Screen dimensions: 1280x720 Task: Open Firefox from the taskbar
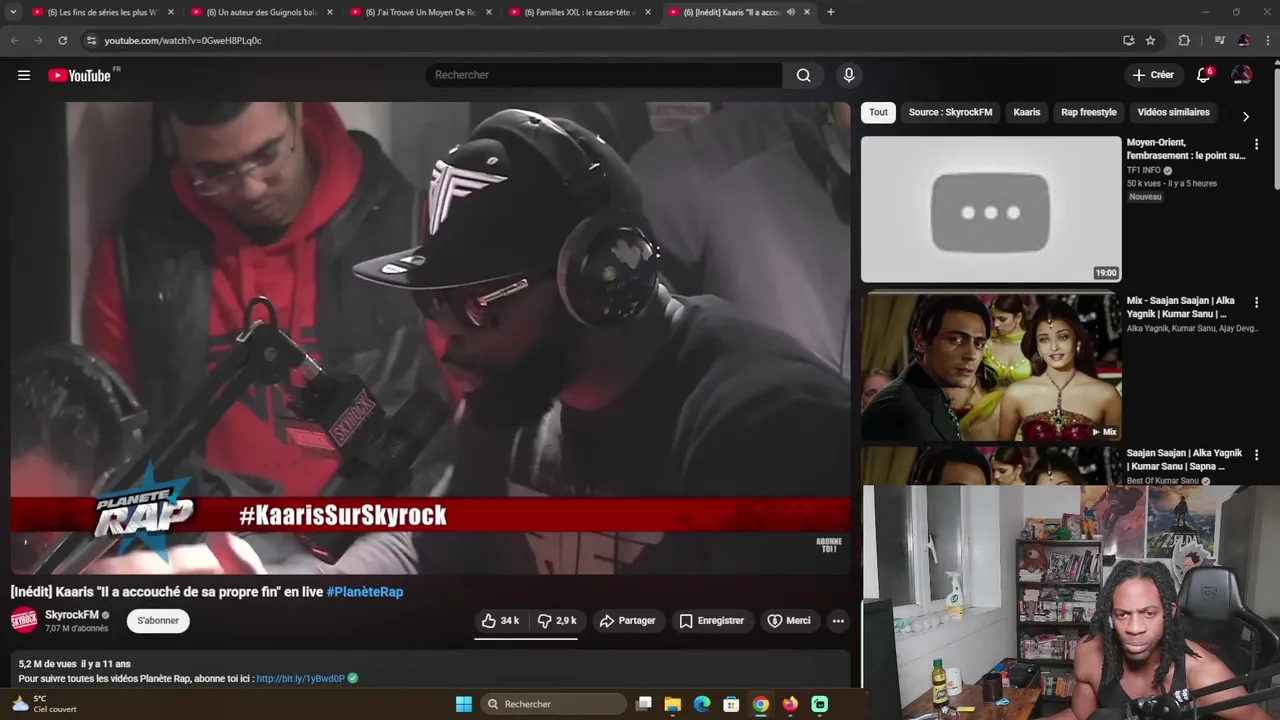pyautogui.click(x=790, y=704)
